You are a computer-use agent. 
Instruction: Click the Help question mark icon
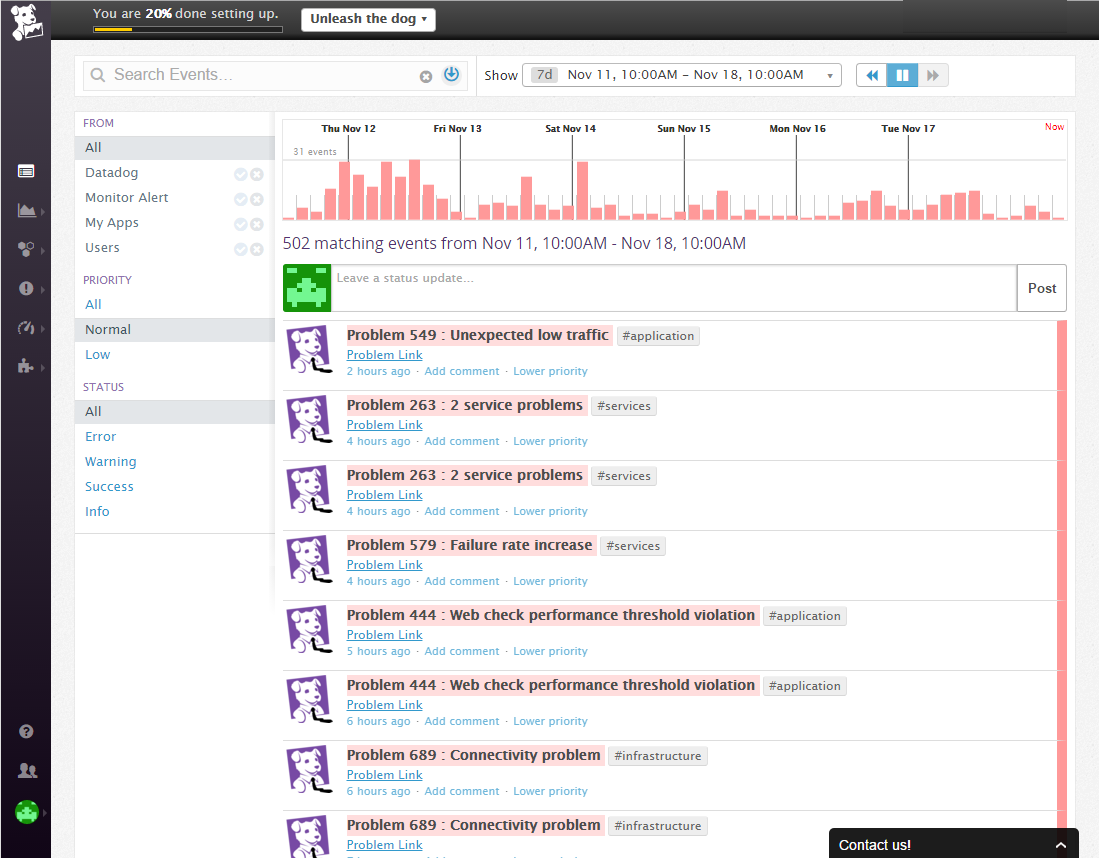pos(26,732)
